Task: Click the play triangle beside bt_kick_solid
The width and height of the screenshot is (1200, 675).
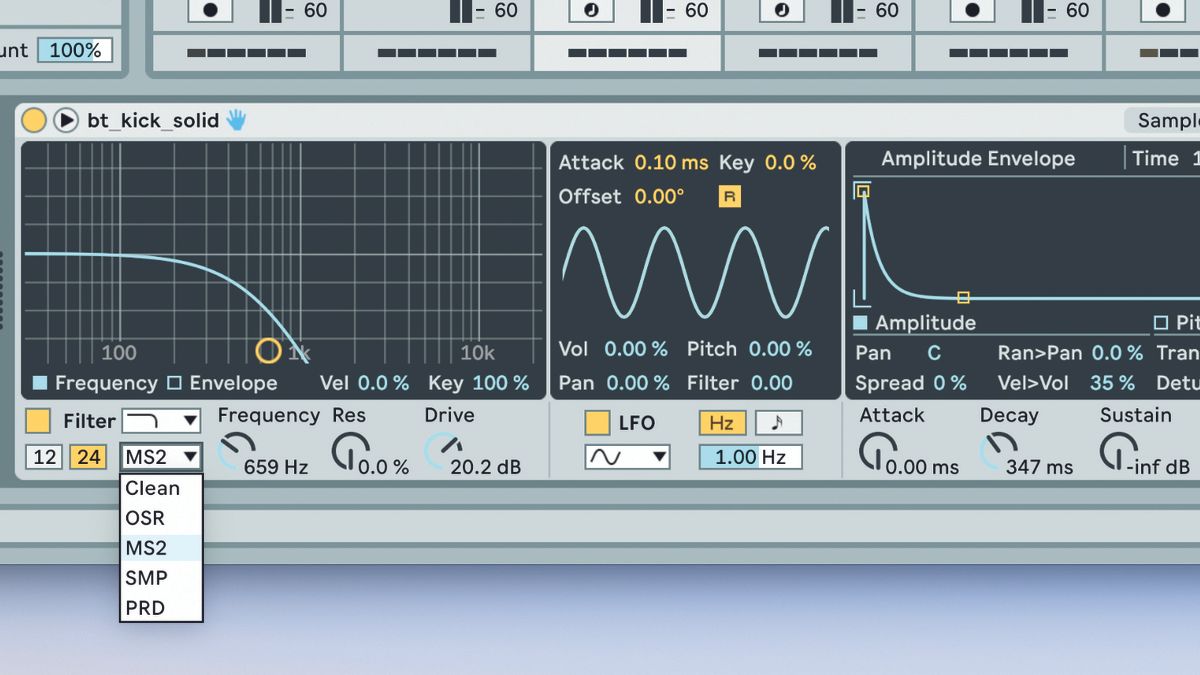Action: pos(66,119)
